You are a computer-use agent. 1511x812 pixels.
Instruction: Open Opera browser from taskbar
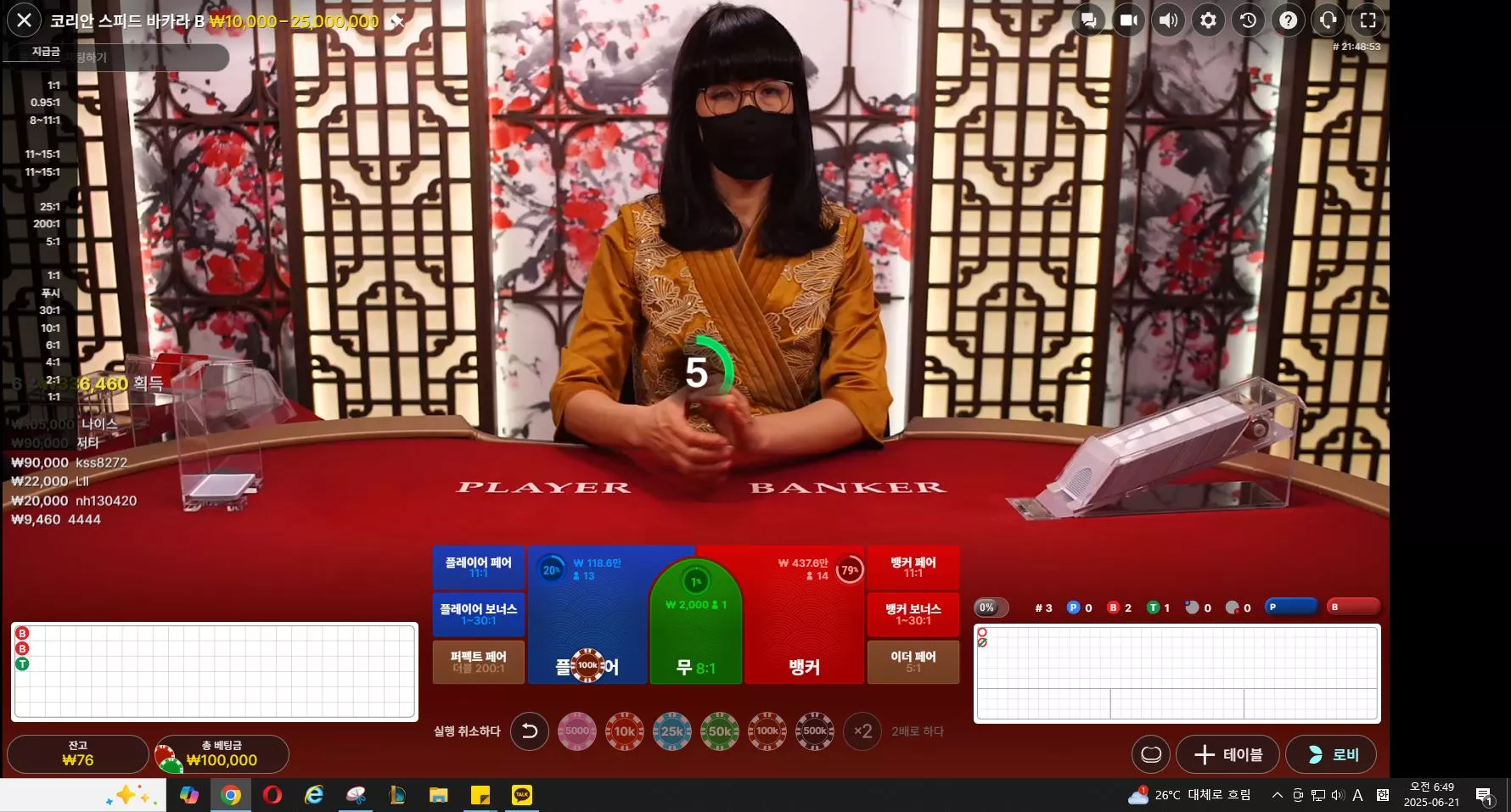click(x=272, y=795)
